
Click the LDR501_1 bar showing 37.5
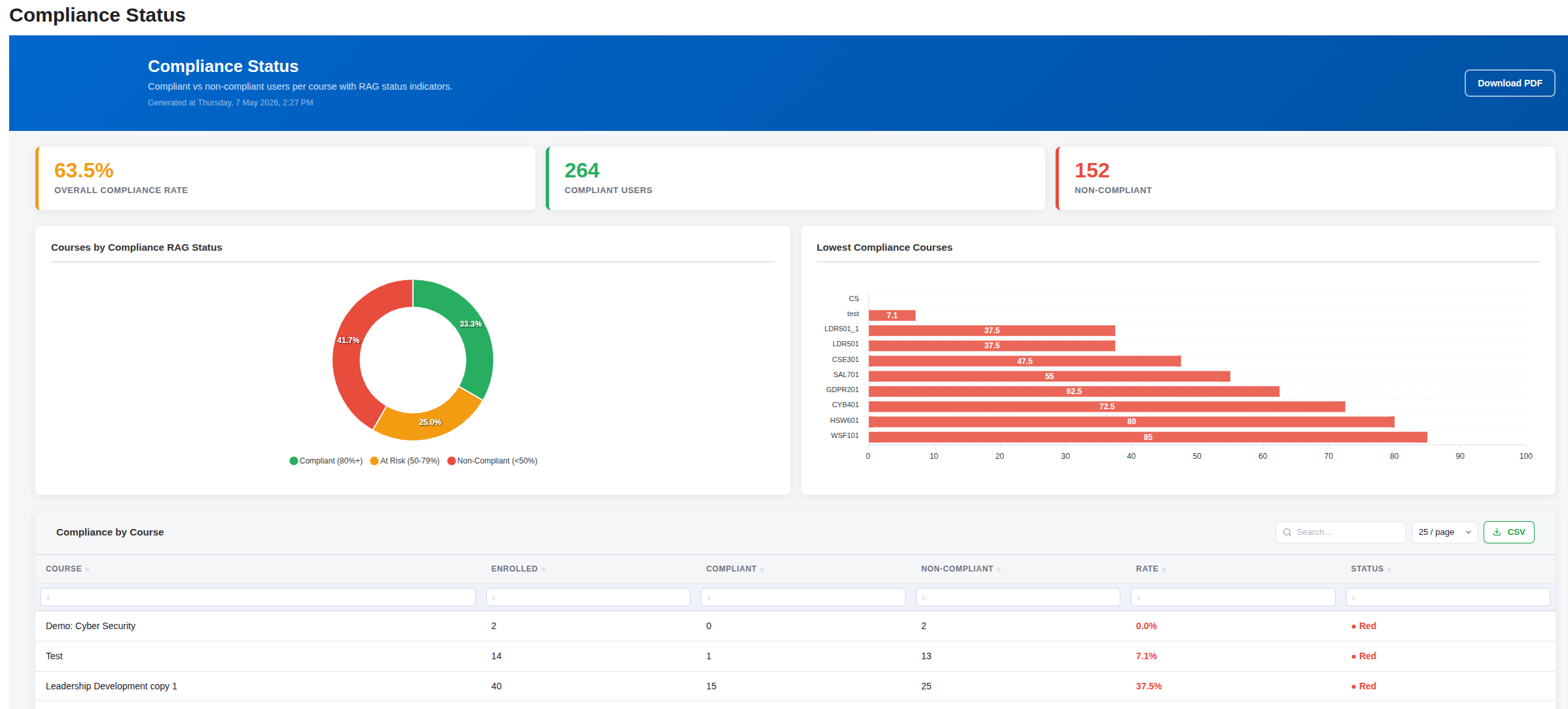tap(991, 331)
